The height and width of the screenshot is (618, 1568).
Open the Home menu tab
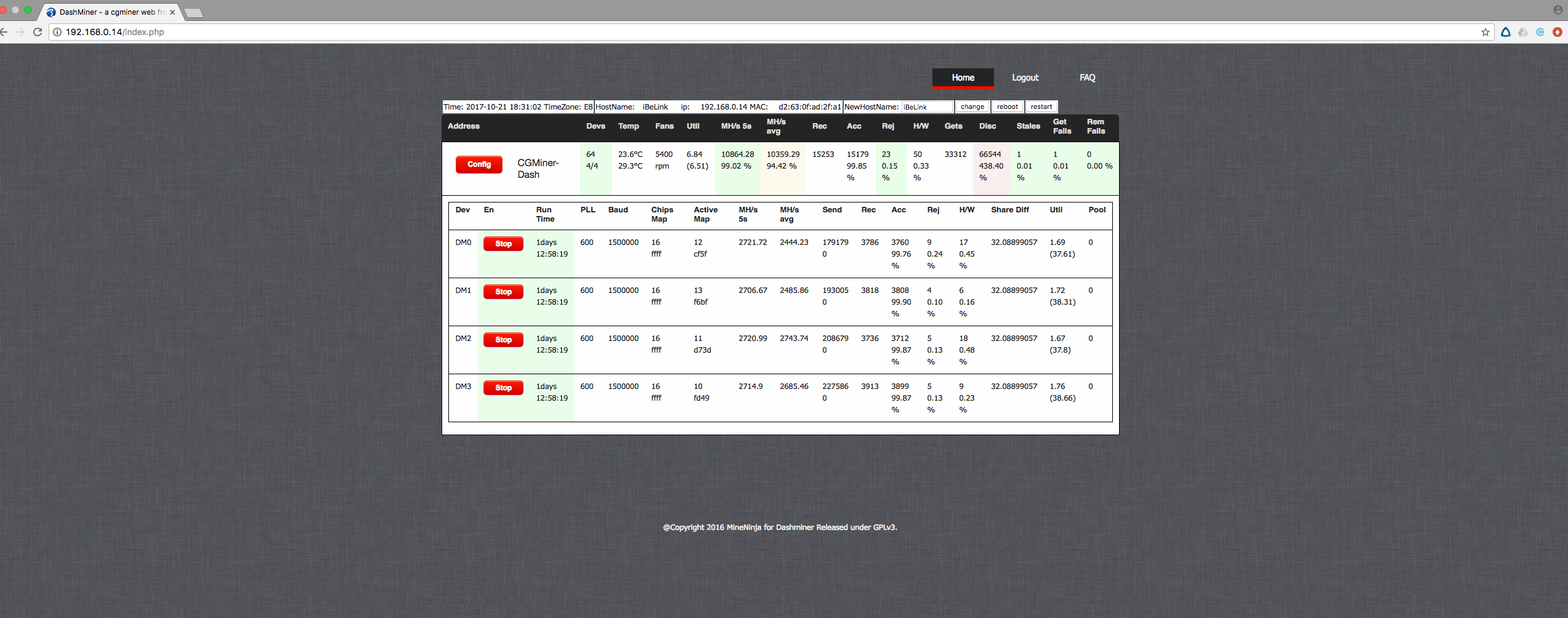[x=963, y=78]
